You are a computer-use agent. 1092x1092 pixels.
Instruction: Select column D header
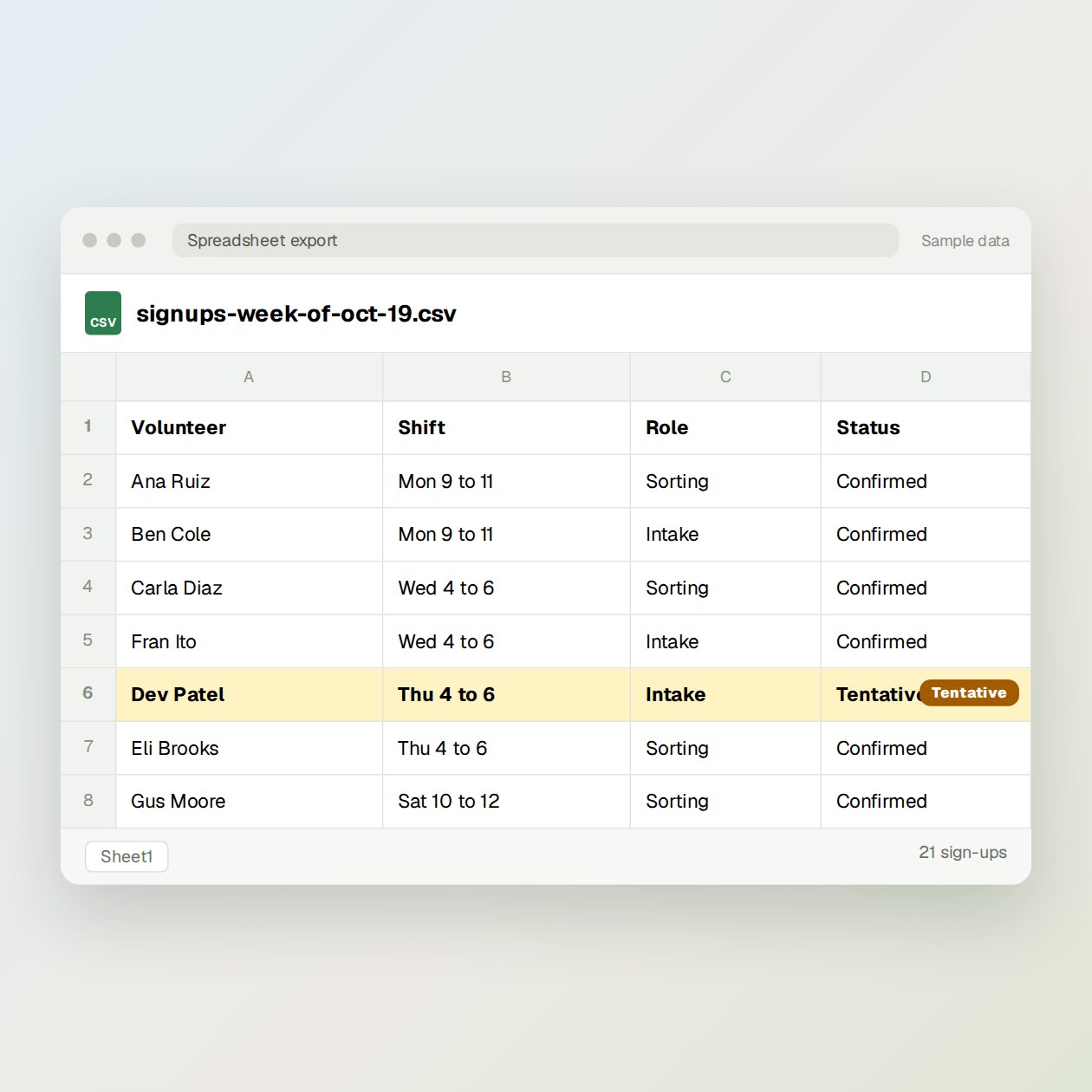(x=926, y=377)
